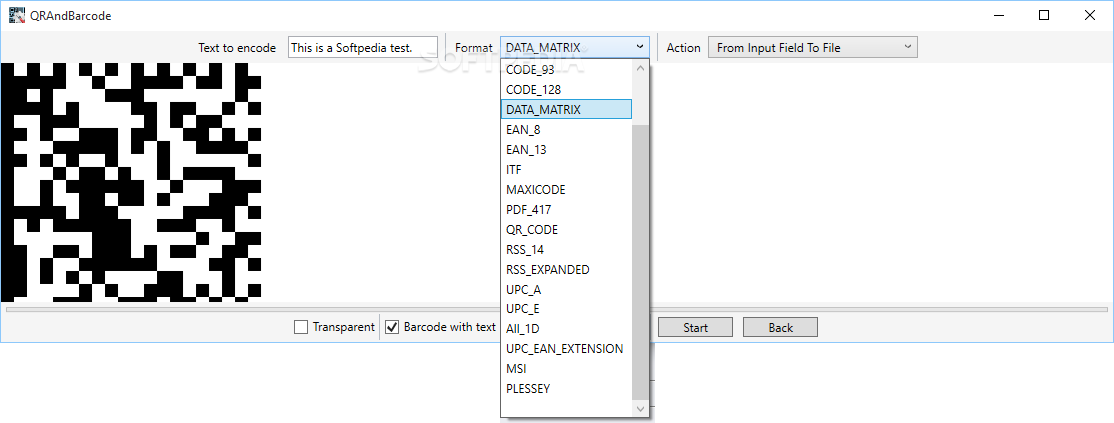The width and height of the screenshot is (1114, 423).
Task: Maximize the QRAndBarcode window
Action: (x=1044, y=15)
